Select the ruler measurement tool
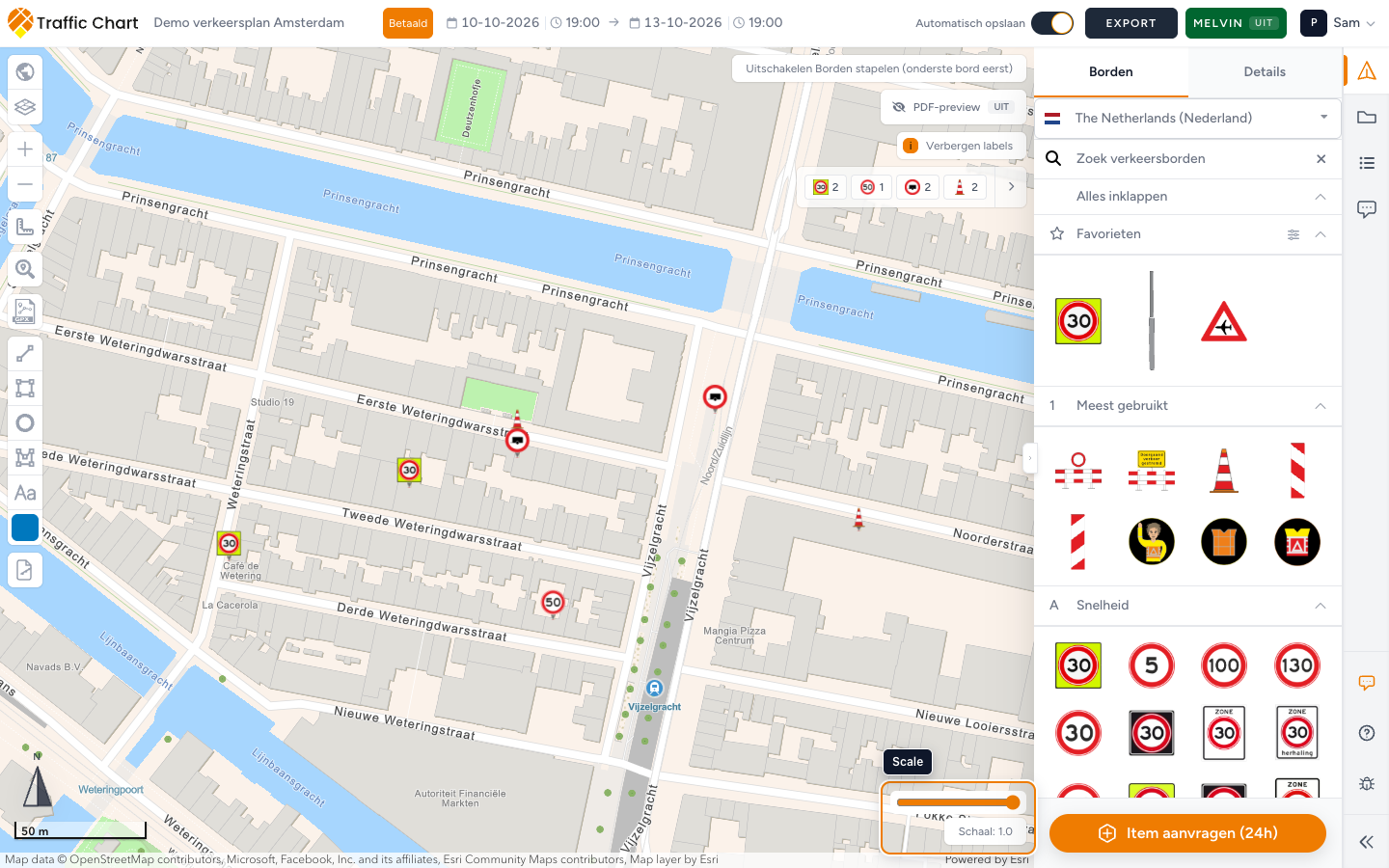 point(25,226)
